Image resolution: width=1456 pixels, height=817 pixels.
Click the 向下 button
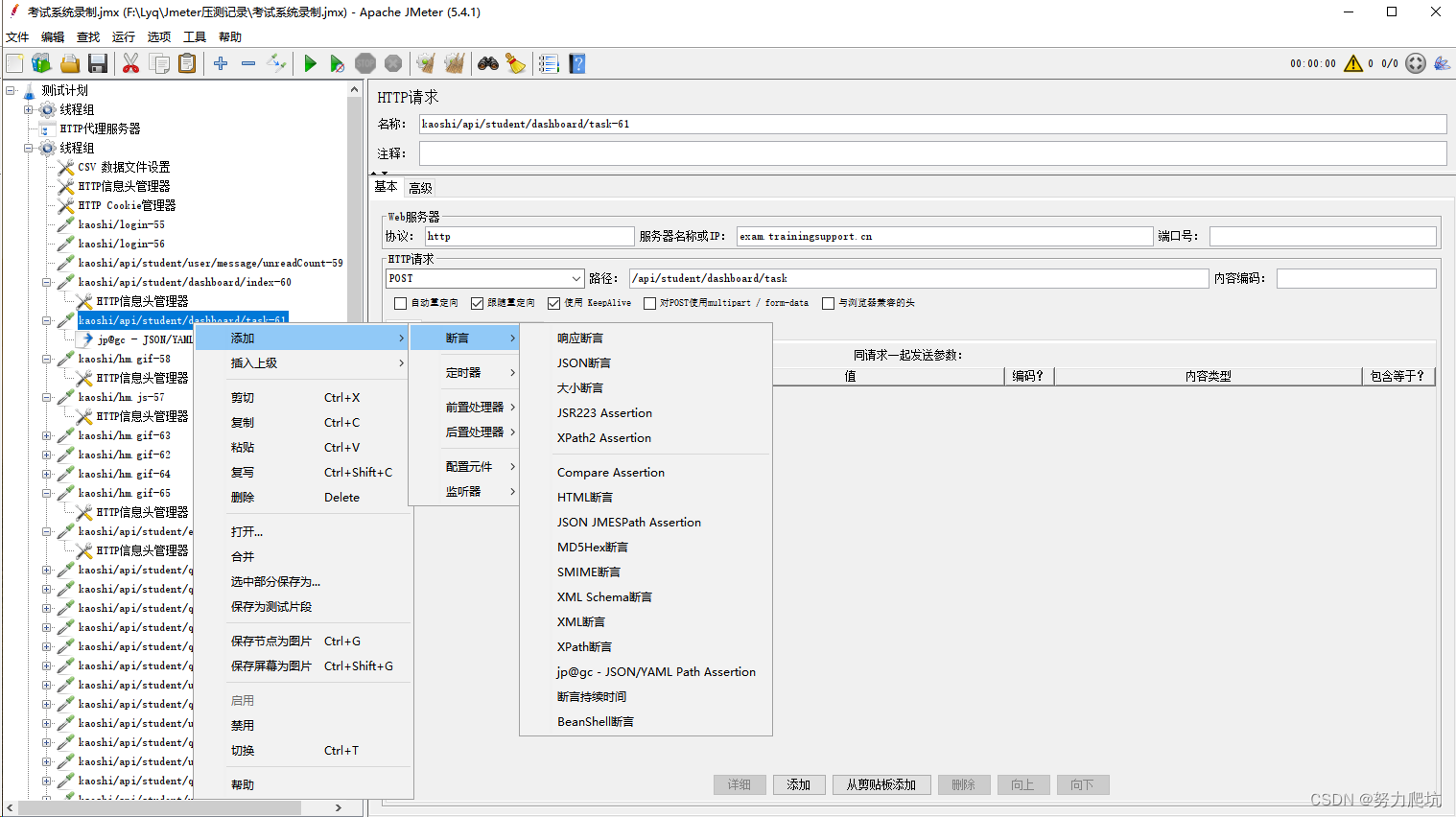tap(1083, 784)
